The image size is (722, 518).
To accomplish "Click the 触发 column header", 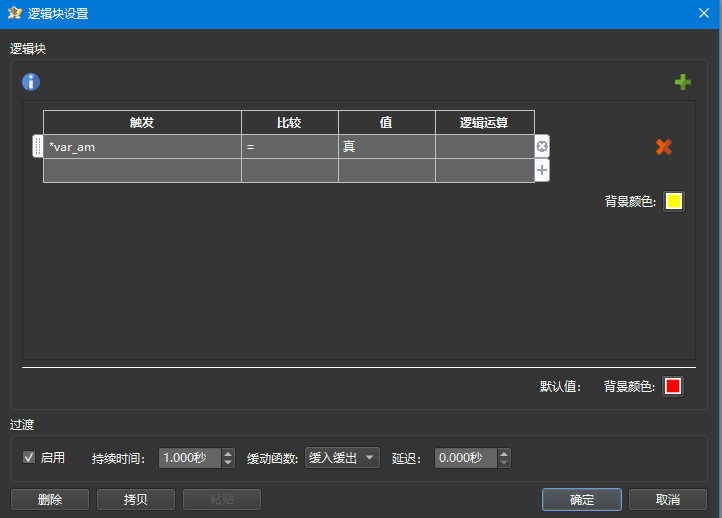I will 142,122.
